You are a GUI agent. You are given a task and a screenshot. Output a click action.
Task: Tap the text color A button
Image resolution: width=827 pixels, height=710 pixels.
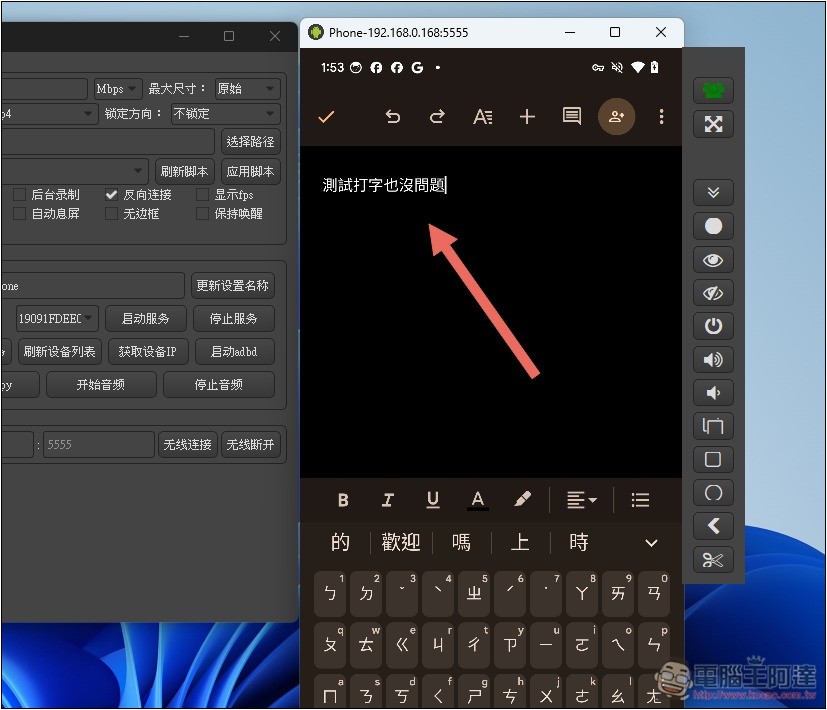478,500
